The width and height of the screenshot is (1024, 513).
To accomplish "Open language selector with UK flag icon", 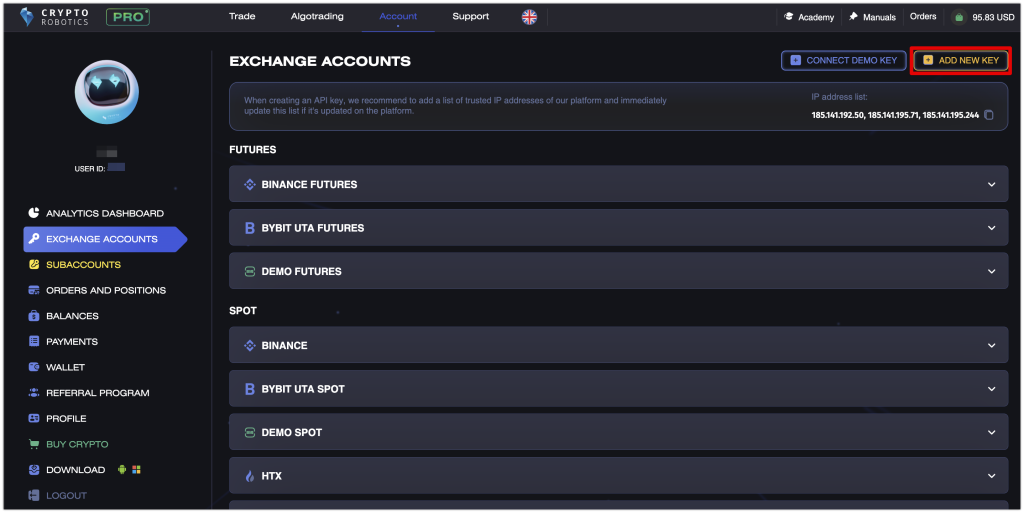I will point(529,17).
